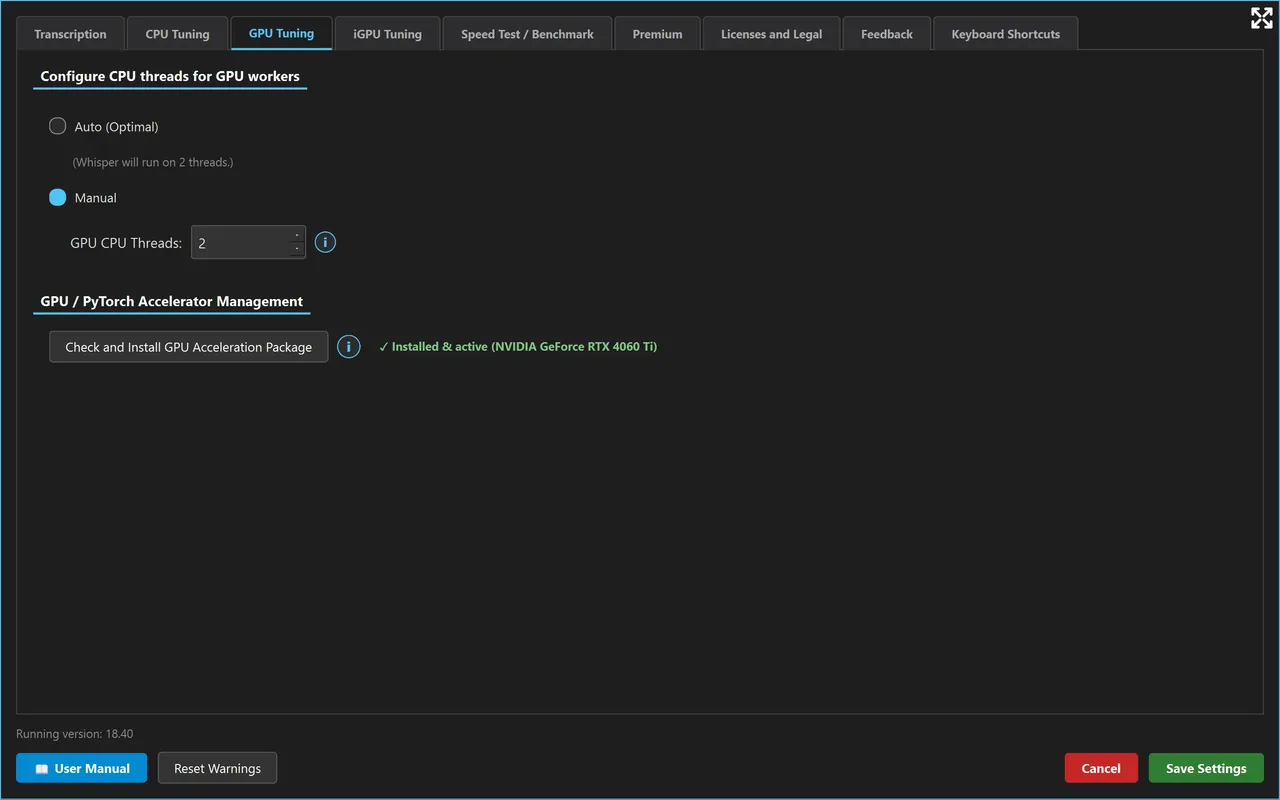View the Keyboard Shortcuts tab
This screenshot has width=1280, height=800.
click(x=1005, y=34)
